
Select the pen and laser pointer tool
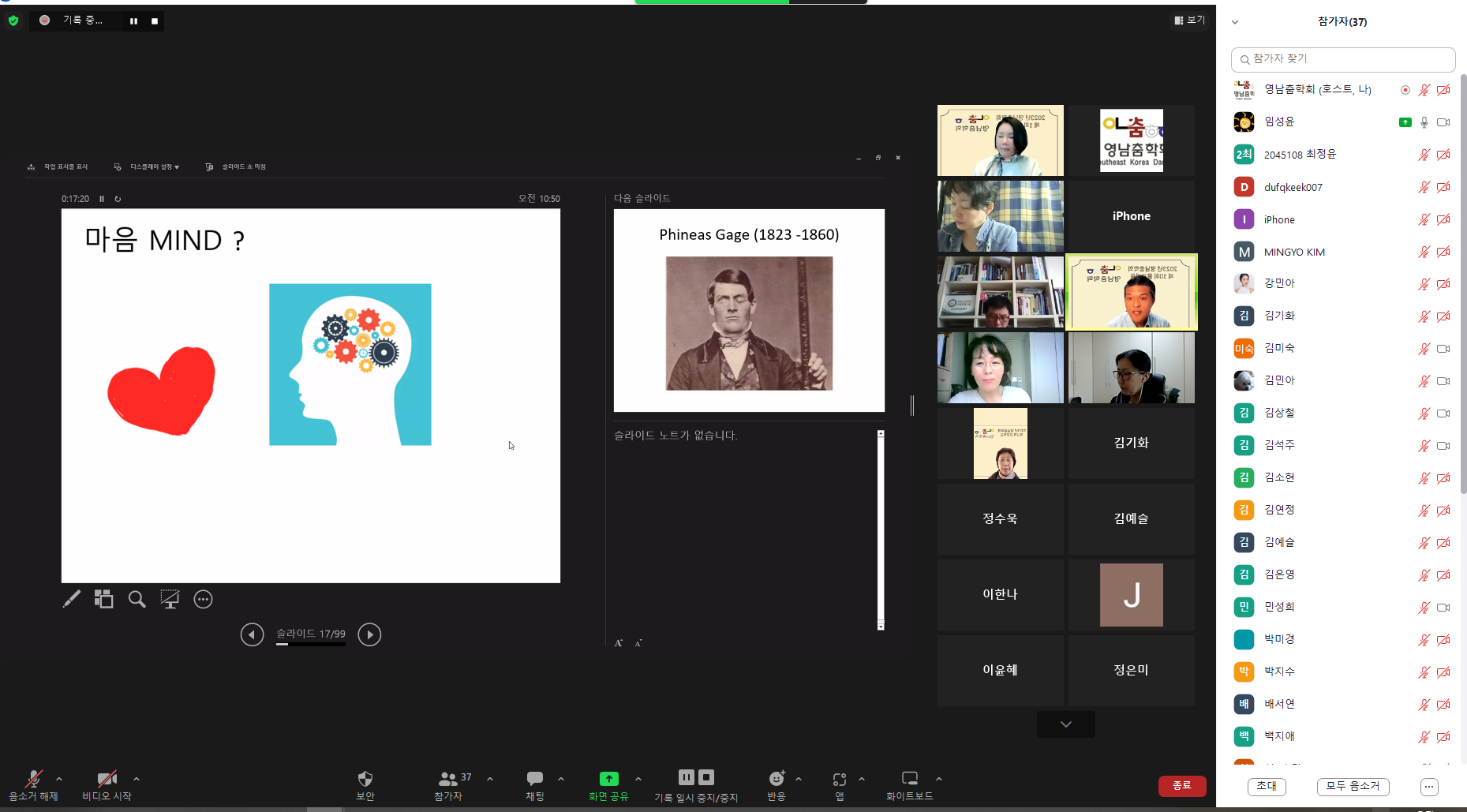[x=72, y=600]
